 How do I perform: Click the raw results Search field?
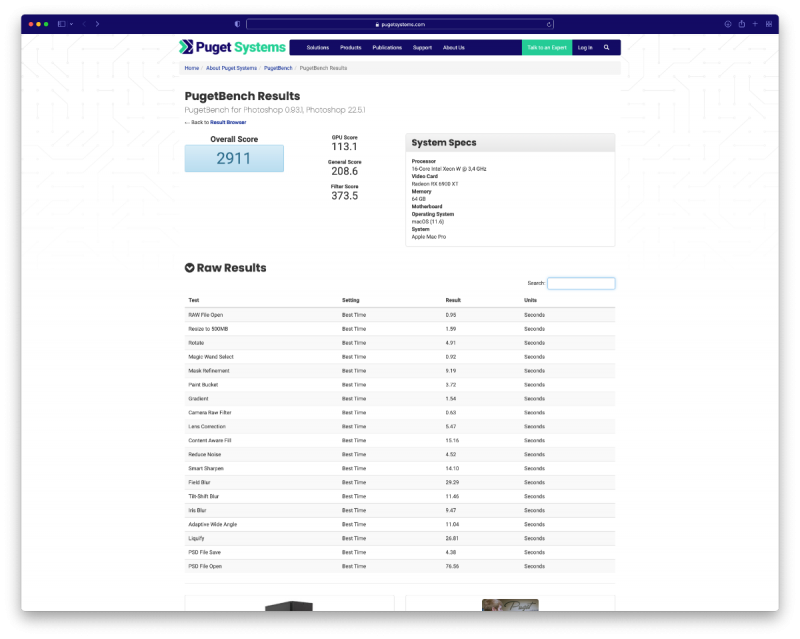(x=581, y=283)
